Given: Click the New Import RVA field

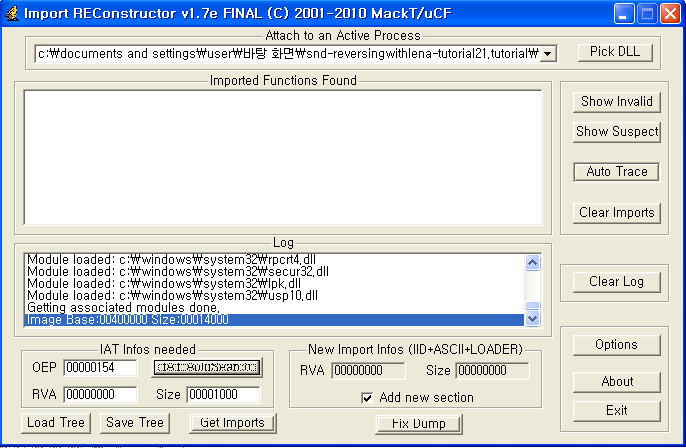Looking at the screenshot, I should click(368, 371).
